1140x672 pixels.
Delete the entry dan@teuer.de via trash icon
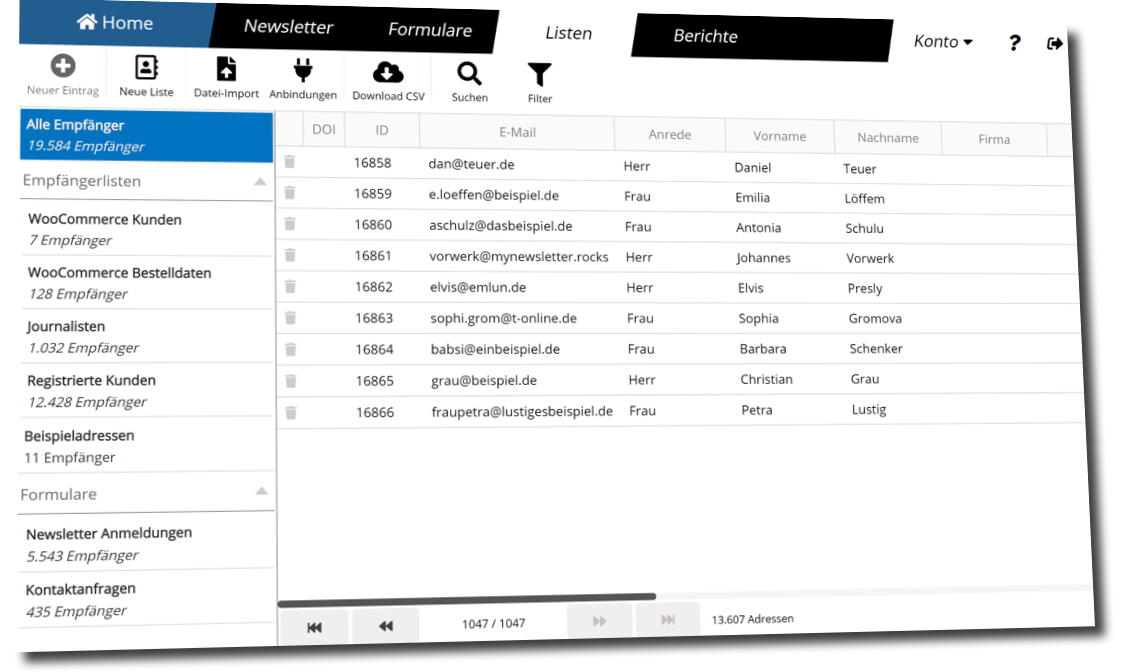click(289, 162)
